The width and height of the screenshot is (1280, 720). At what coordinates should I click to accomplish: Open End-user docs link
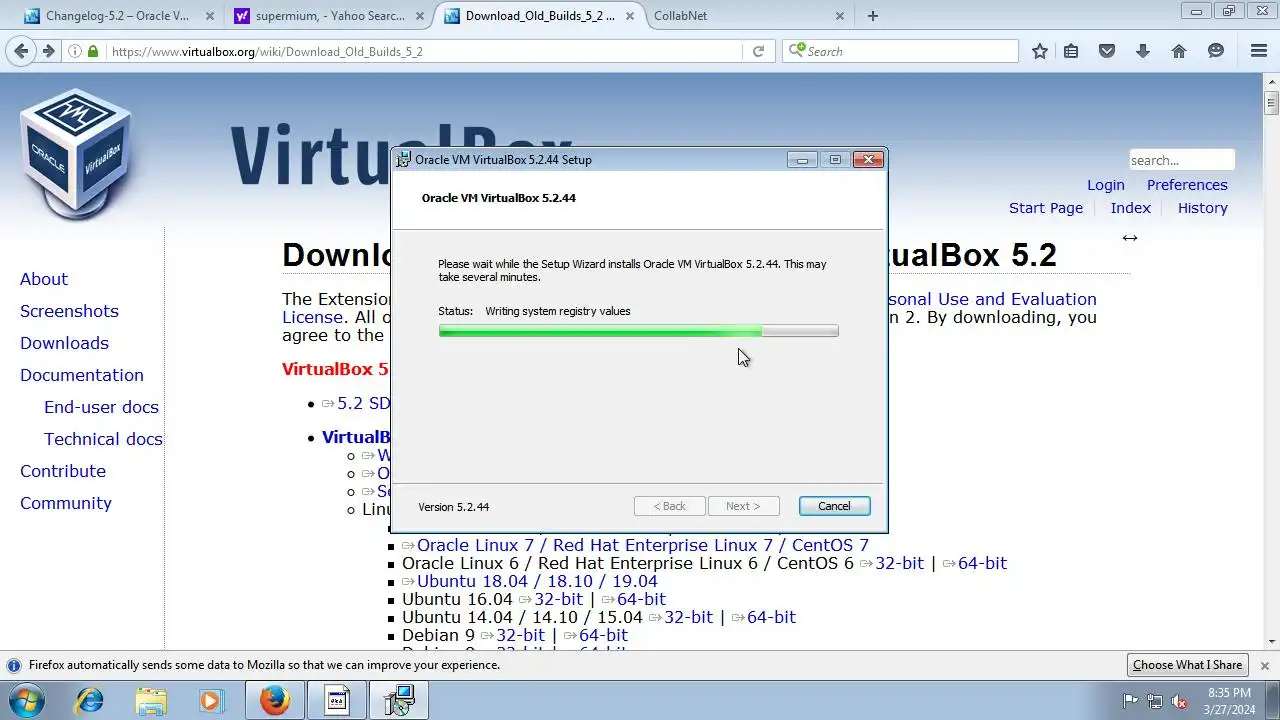101,407
